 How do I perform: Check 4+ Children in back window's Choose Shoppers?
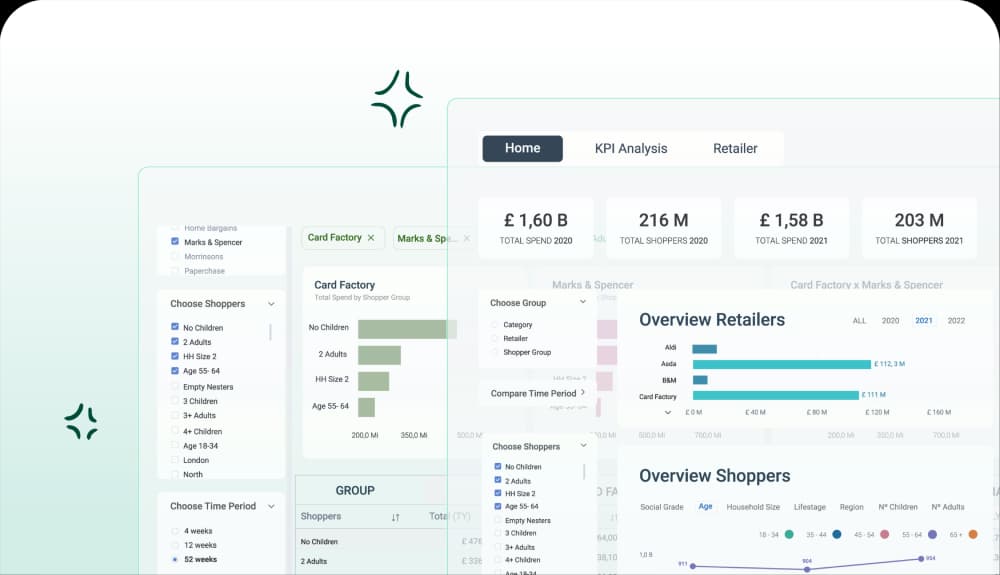175,431
